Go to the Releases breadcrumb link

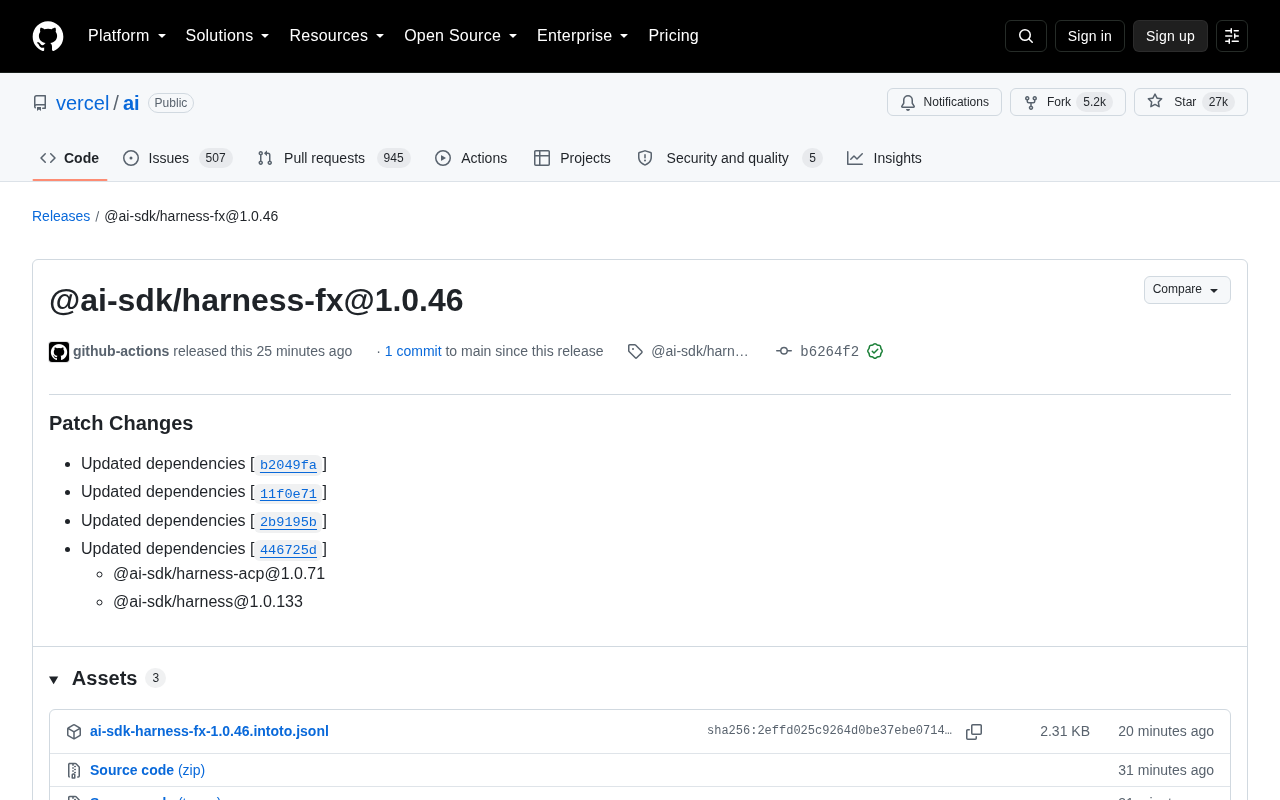click(x=61, y=216)
